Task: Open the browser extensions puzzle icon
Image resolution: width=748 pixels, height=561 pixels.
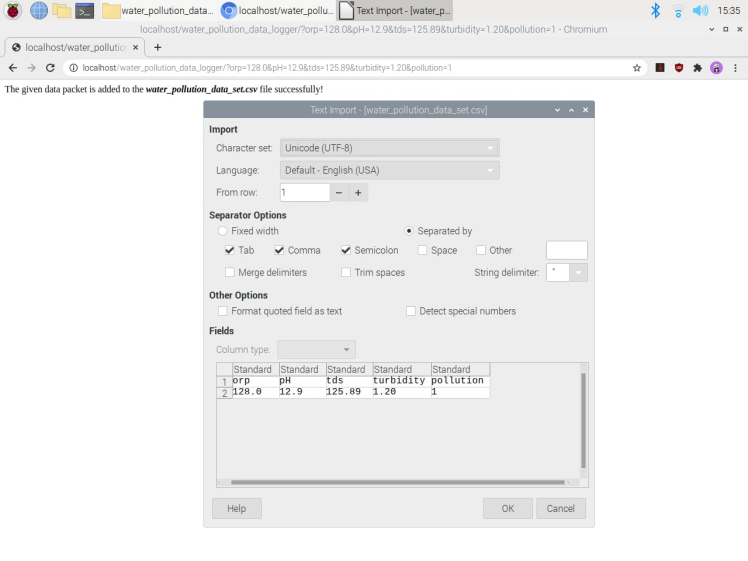Action: point(697,68)
